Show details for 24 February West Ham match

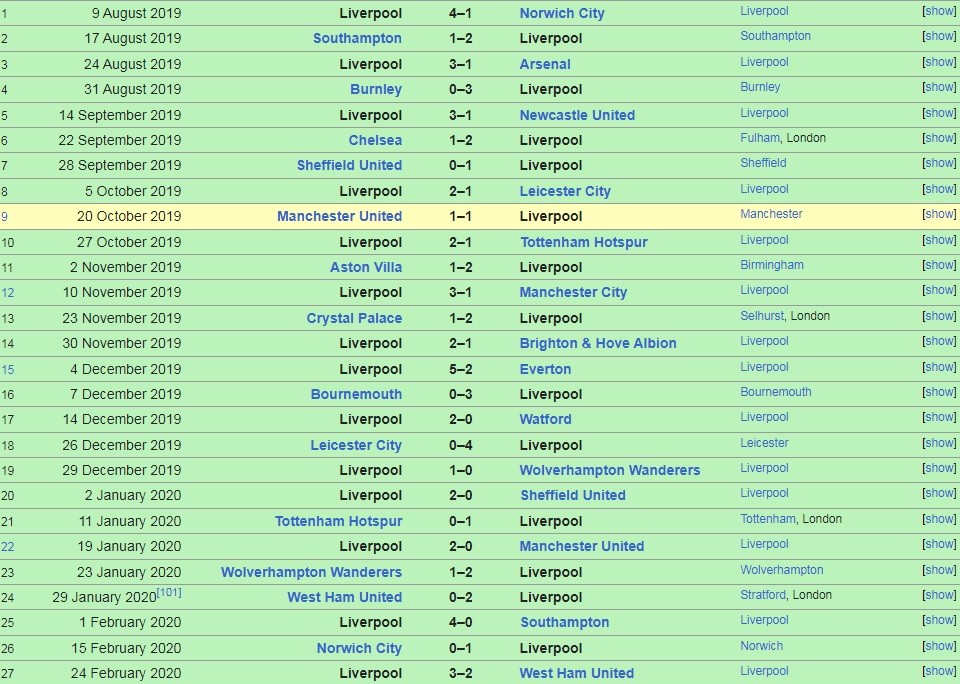[939, 671]
